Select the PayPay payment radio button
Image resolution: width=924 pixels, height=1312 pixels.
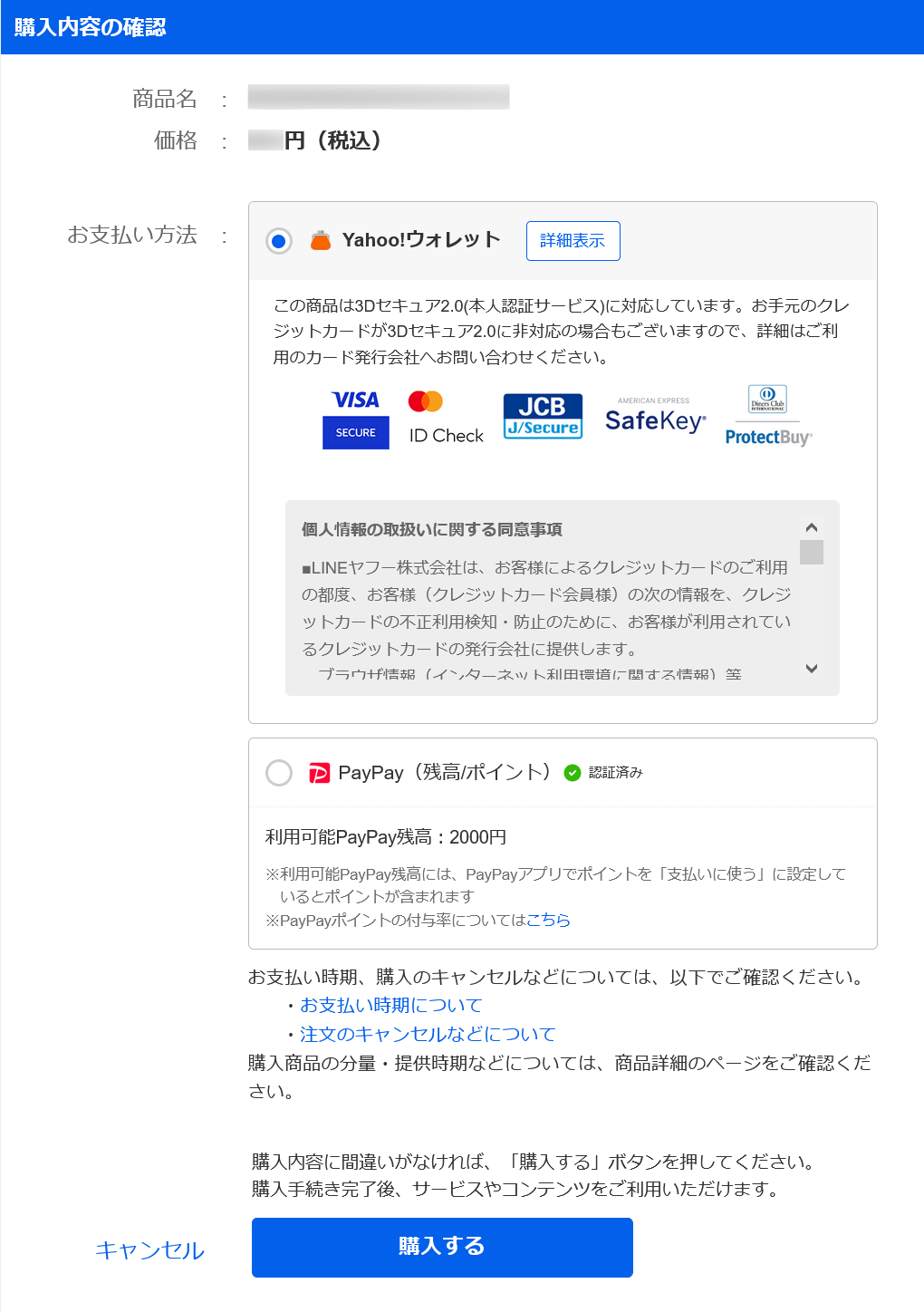tap(279, 773)
